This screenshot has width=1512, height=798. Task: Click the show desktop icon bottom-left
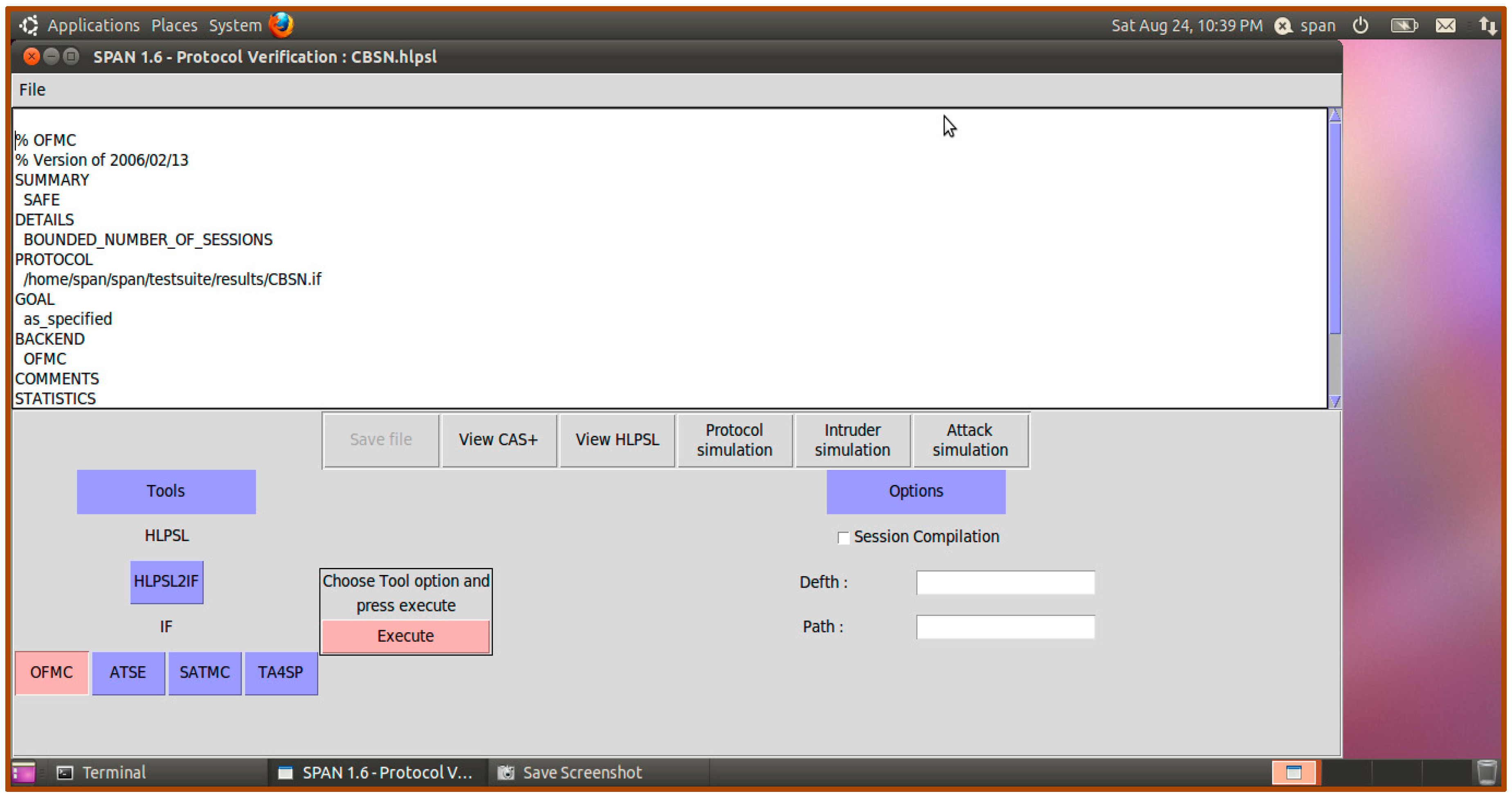click(x=23, y=772)
